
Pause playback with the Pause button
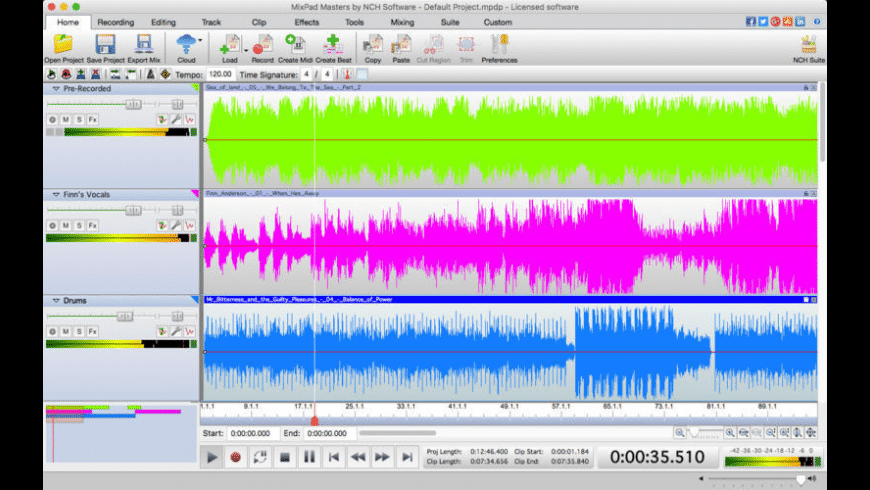[309, 457]
